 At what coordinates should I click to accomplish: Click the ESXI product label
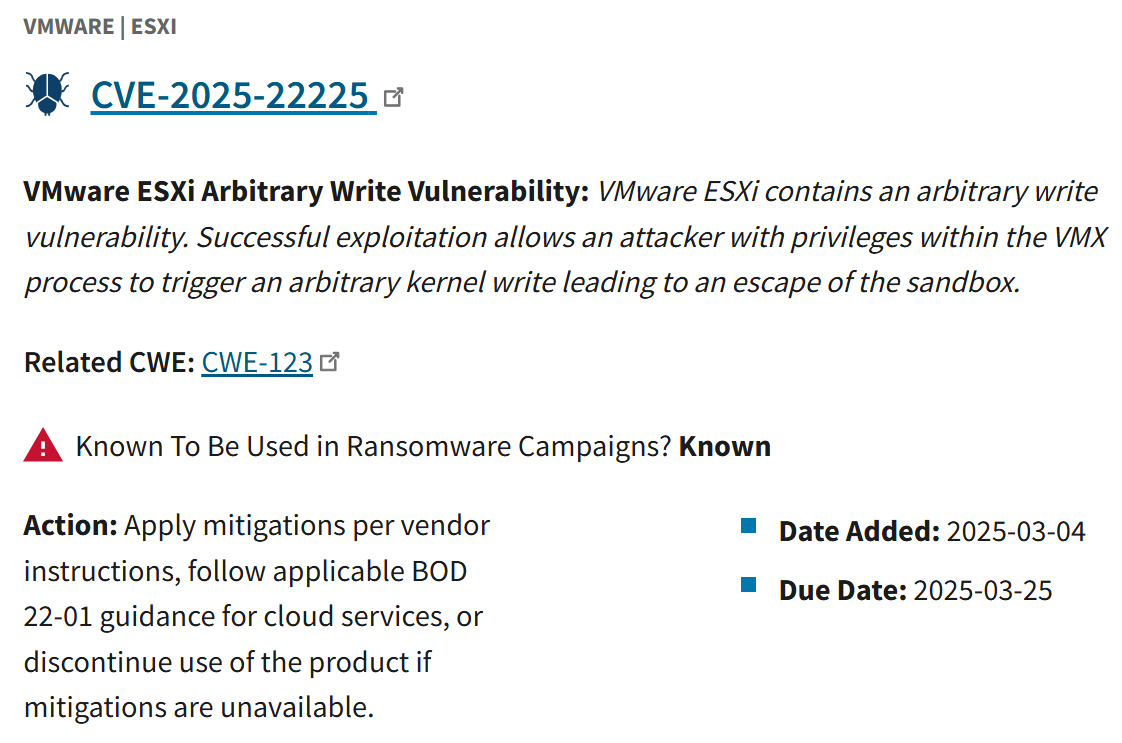click(152, 27)
